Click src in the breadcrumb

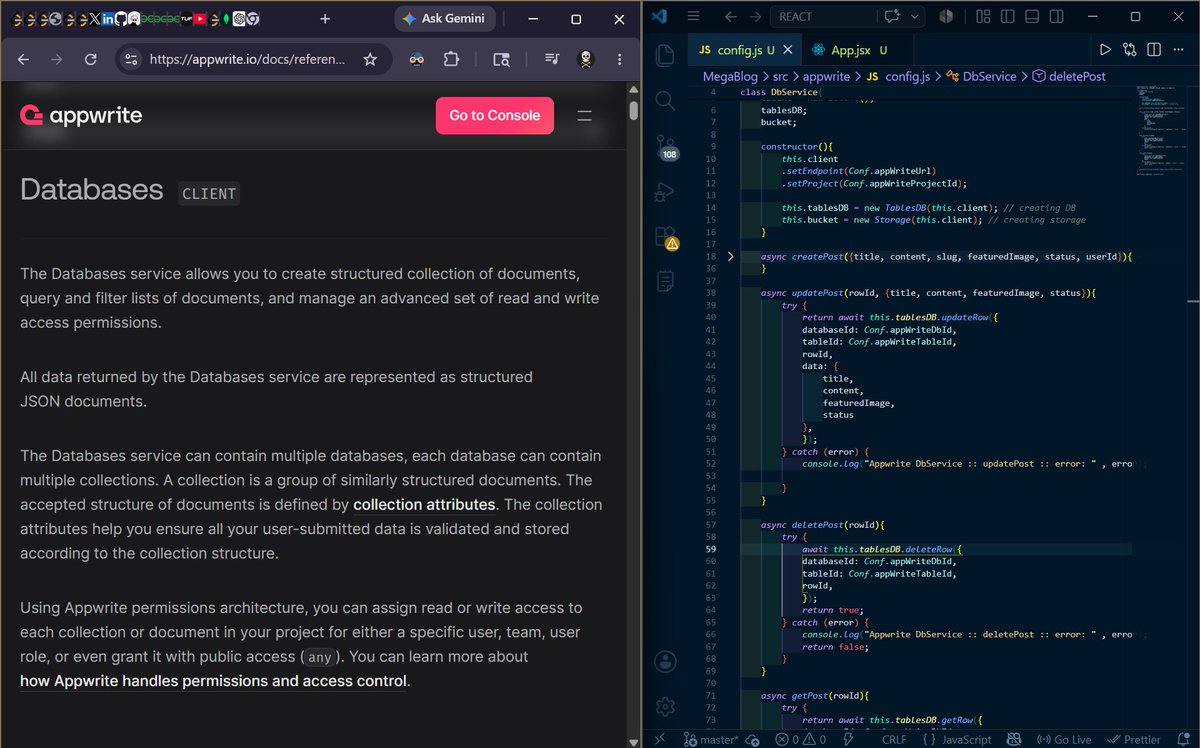(780, 76)
